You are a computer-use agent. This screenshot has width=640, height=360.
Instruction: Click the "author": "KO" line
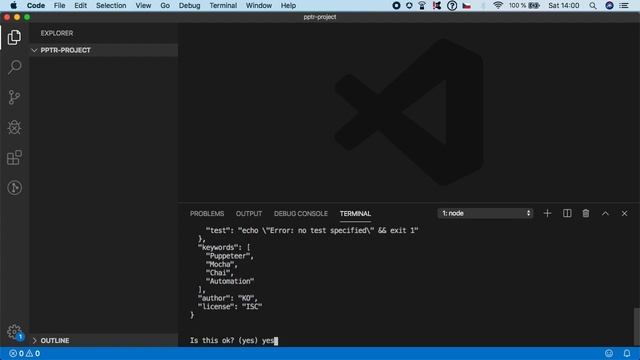[228, 298]
